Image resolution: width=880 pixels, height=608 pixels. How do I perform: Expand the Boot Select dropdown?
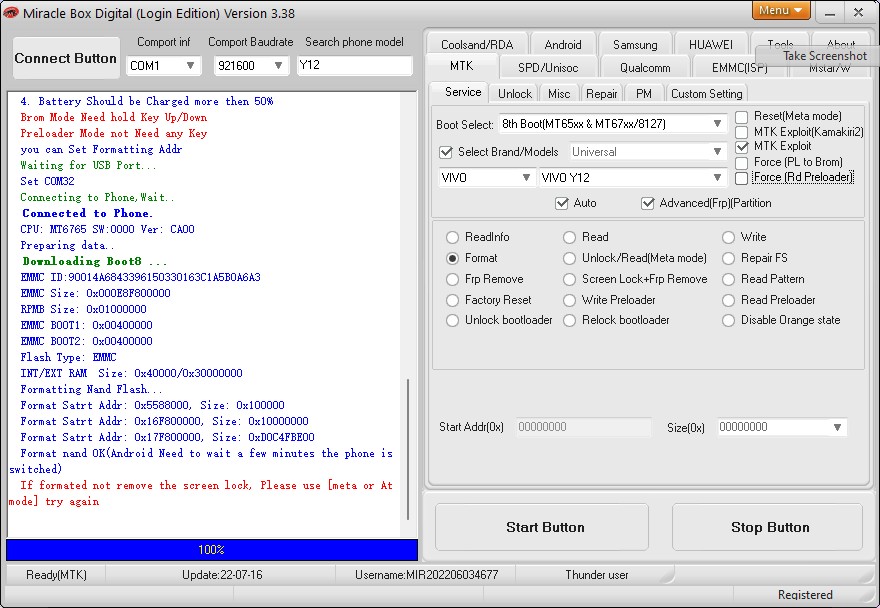717,124
